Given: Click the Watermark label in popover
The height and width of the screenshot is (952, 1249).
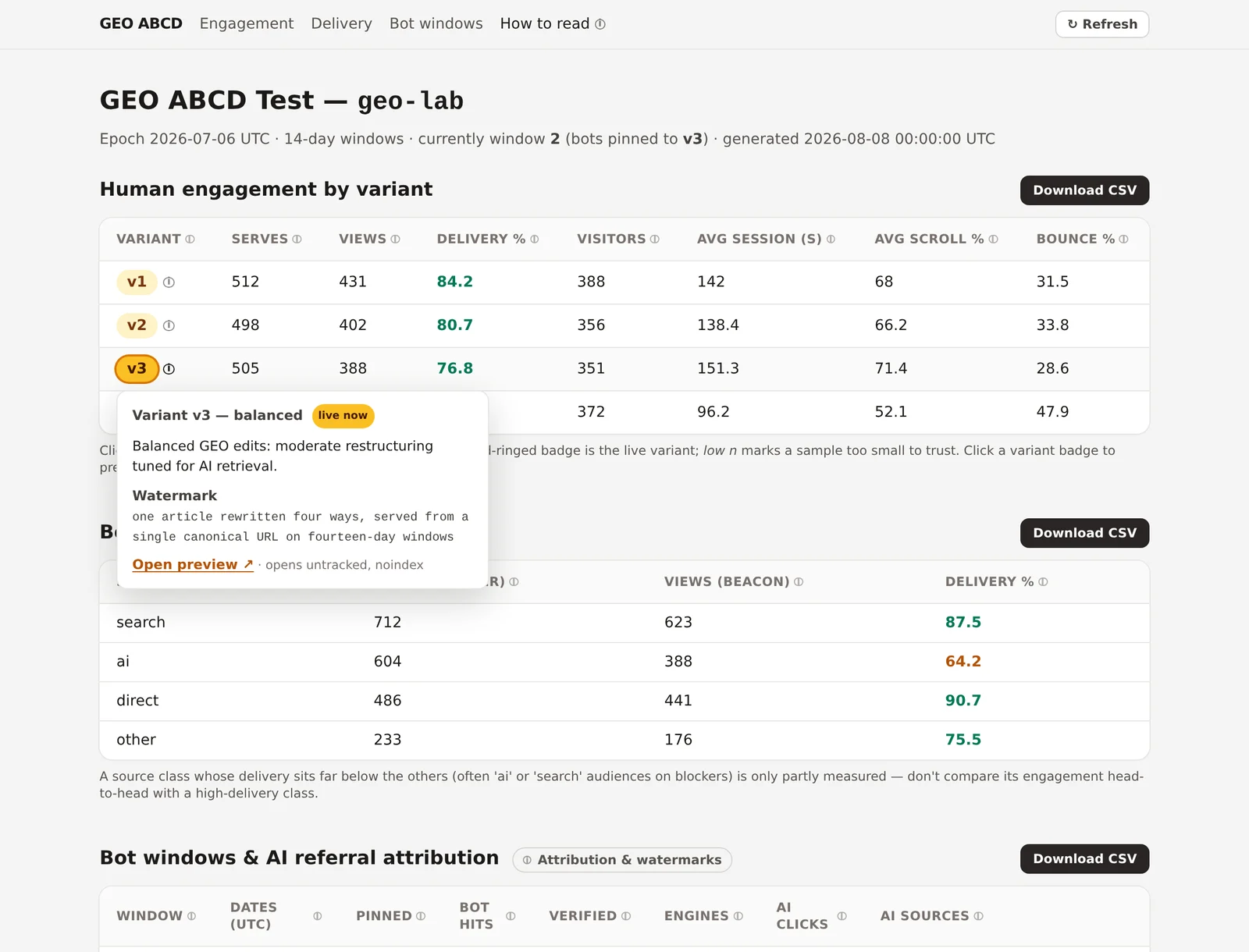Looking at the screenshot, I should point(175,496).
